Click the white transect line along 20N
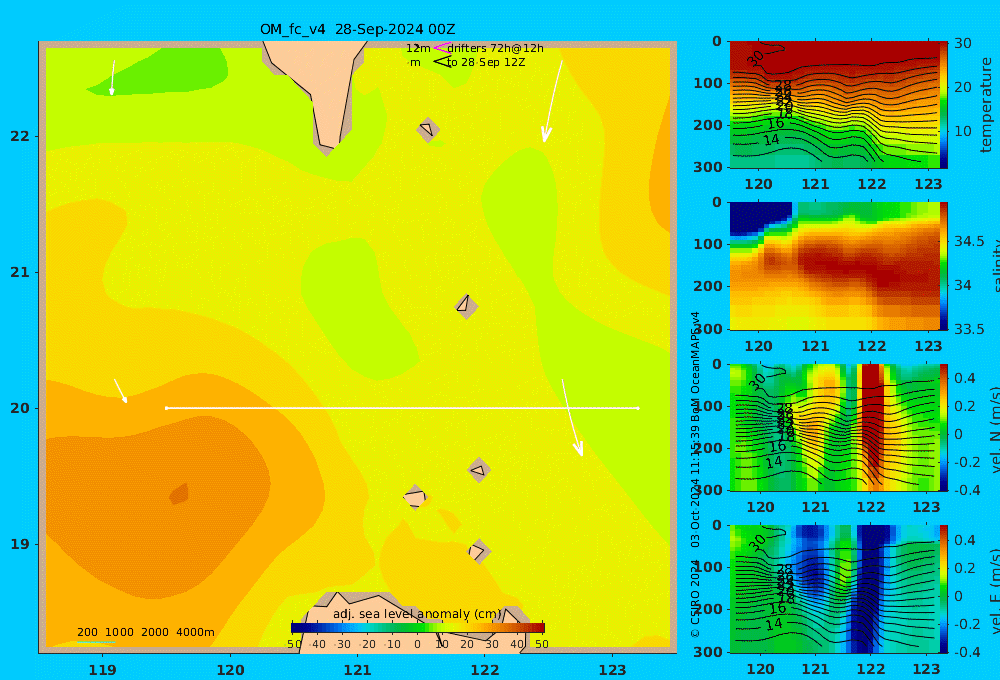 (402, 408)
